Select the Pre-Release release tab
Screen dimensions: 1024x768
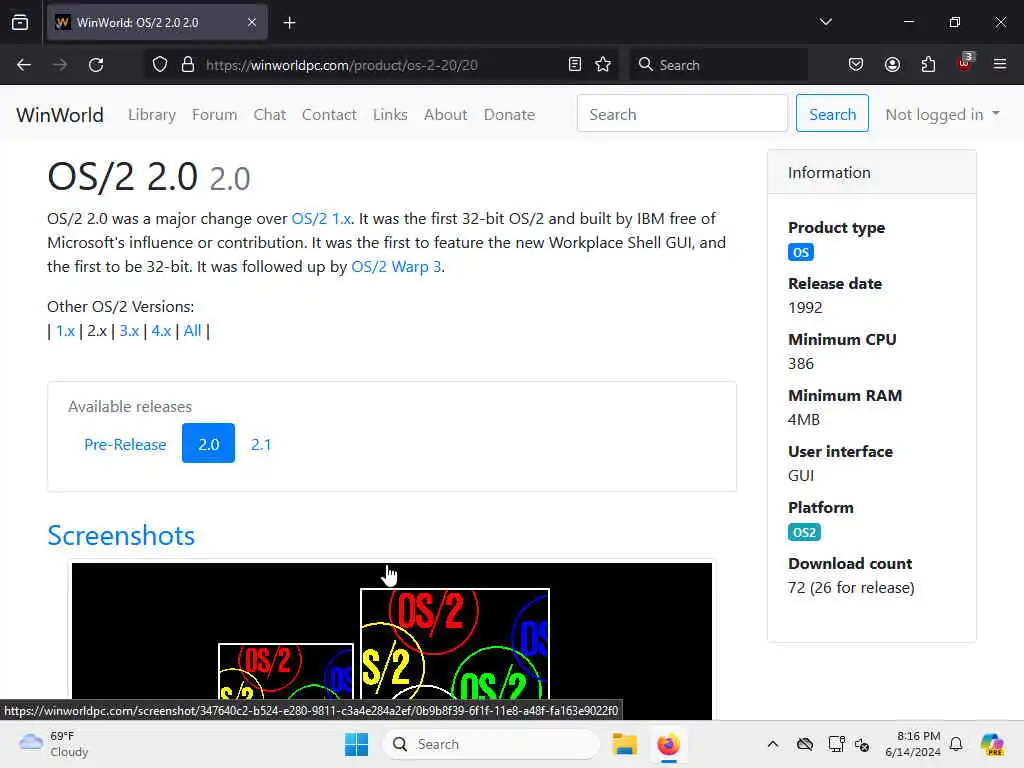point(125,444)
